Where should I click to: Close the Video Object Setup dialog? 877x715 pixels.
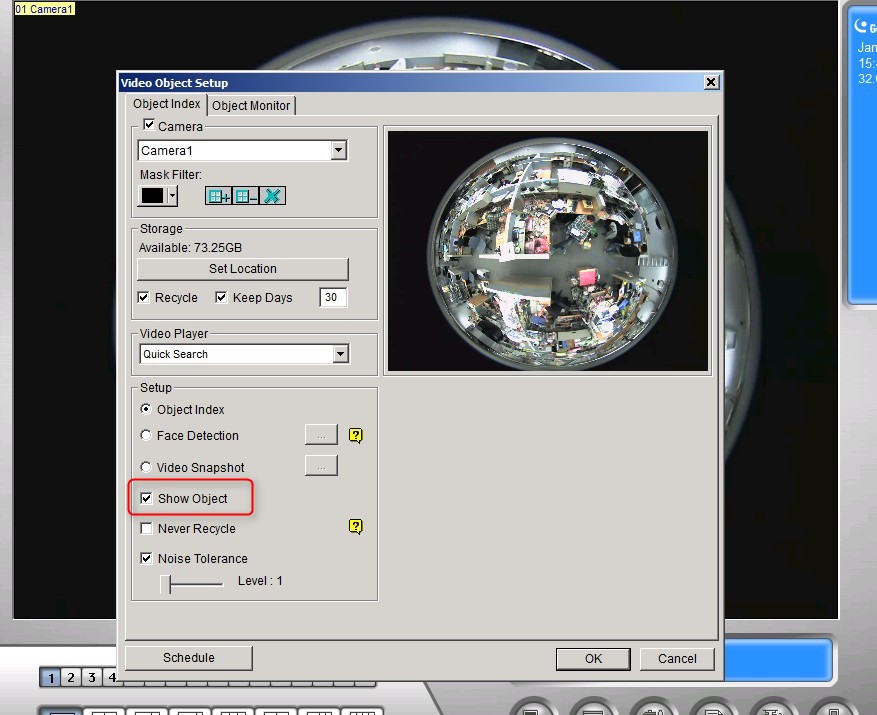pyautogui.click(x=711, y=82)
